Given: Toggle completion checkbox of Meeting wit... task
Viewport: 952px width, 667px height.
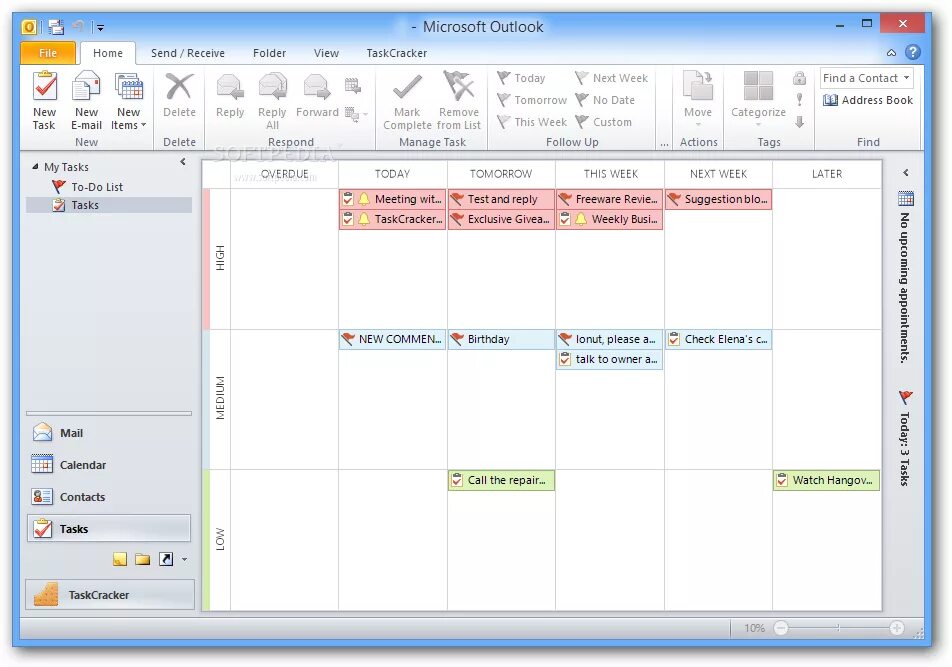Looking at the screenshot, I should point(348,199).
